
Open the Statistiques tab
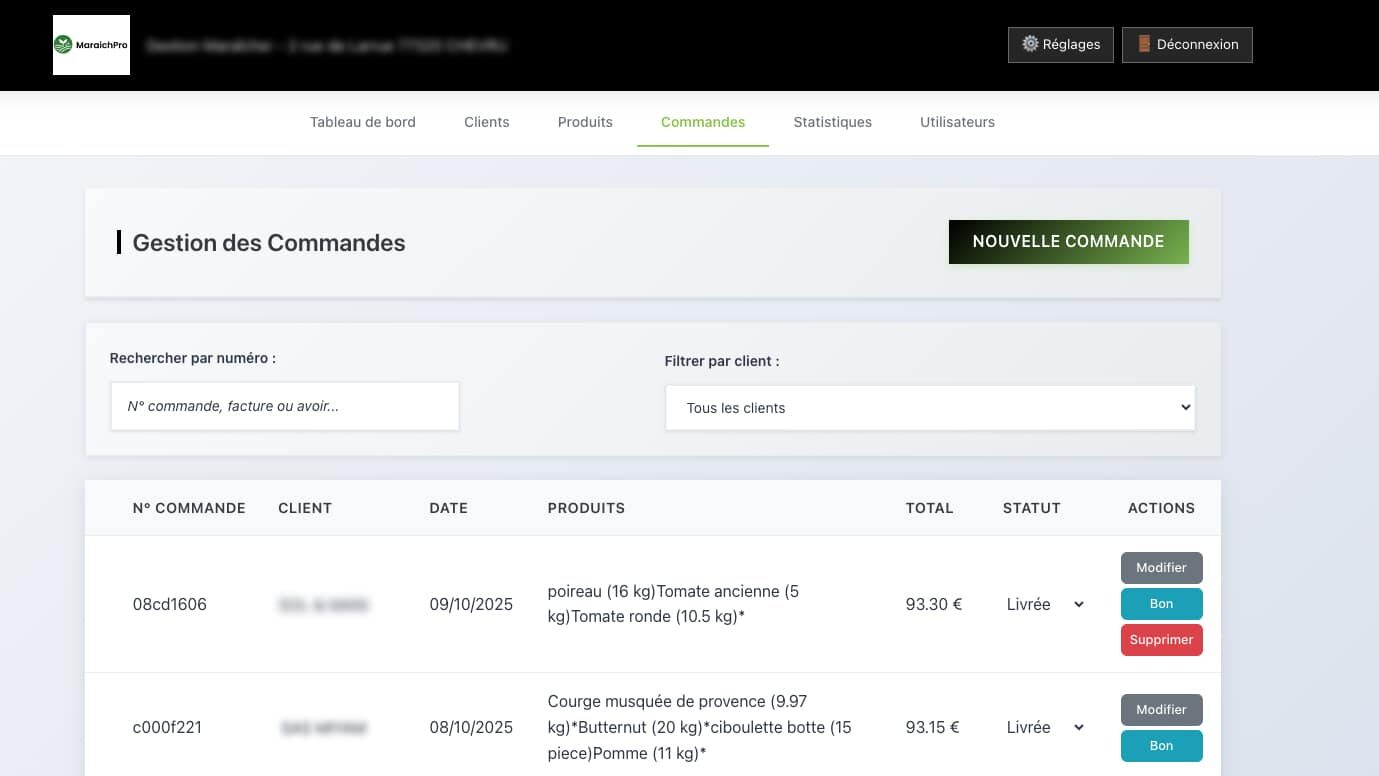pos(832,122)
